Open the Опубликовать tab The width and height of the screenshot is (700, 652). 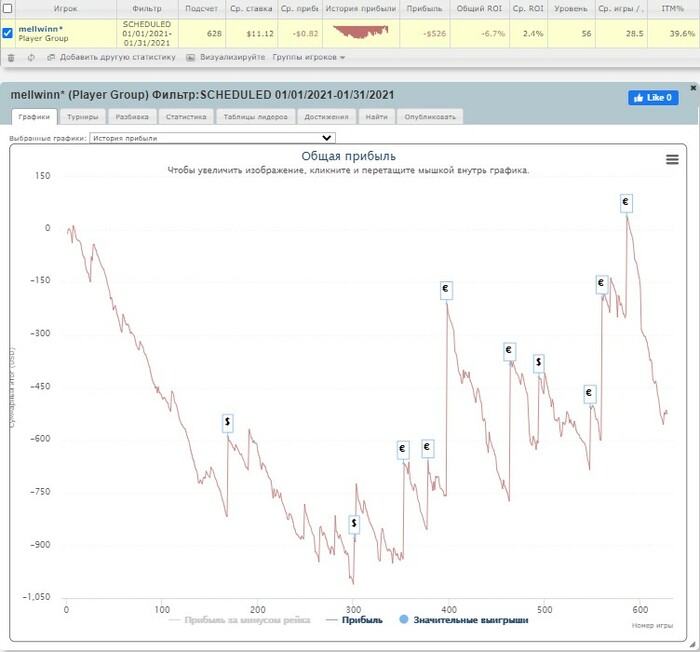coord(430,117)
